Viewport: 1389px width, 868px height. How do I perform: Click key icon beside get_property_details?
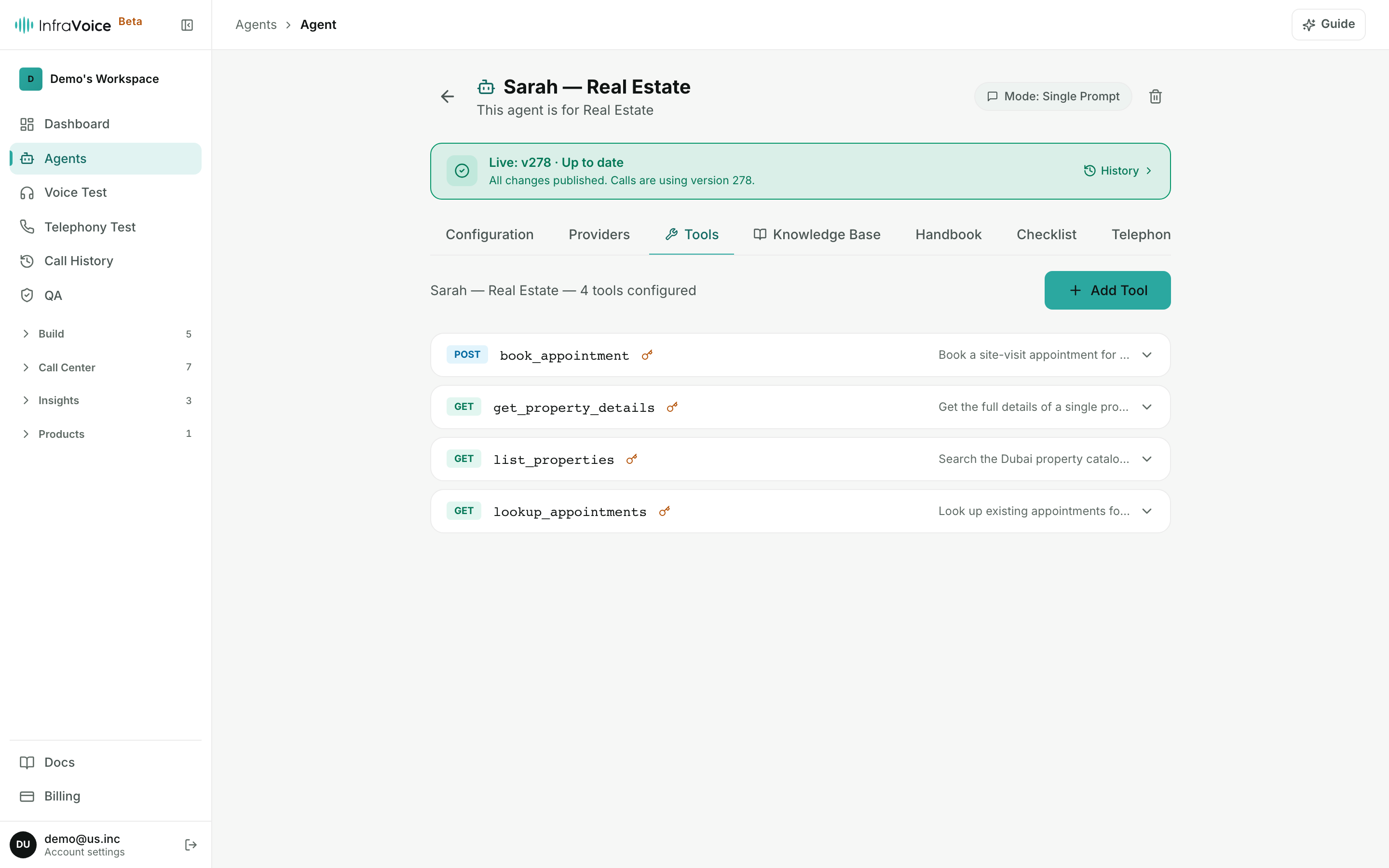point(672,407)
